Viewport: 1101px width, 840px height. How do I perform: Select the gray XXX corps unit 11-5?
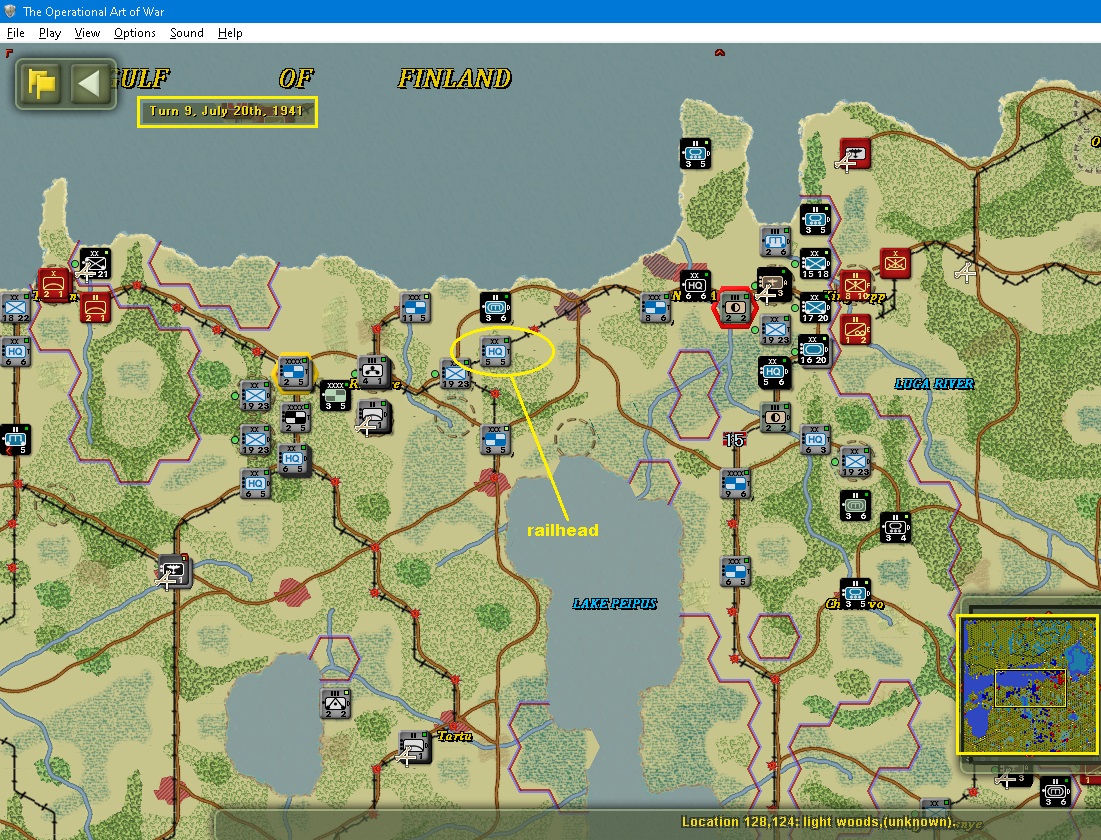(415, 308)
